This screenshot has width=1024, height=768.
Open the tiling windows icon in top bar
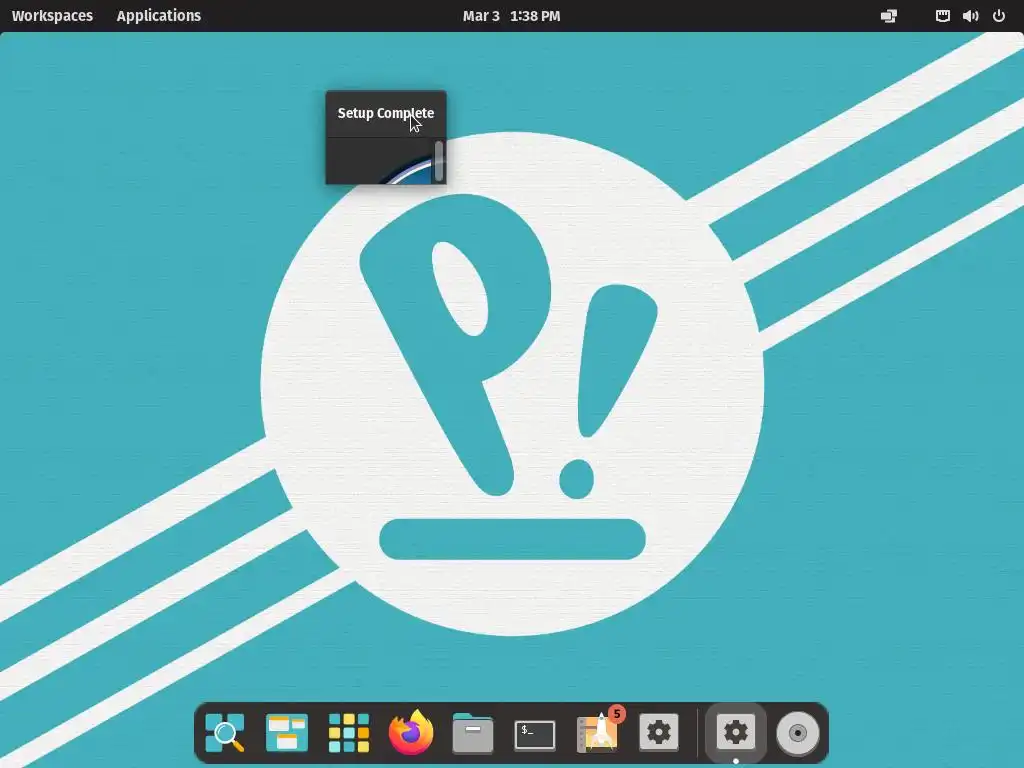pyautogui.click(x=889, y=16)
